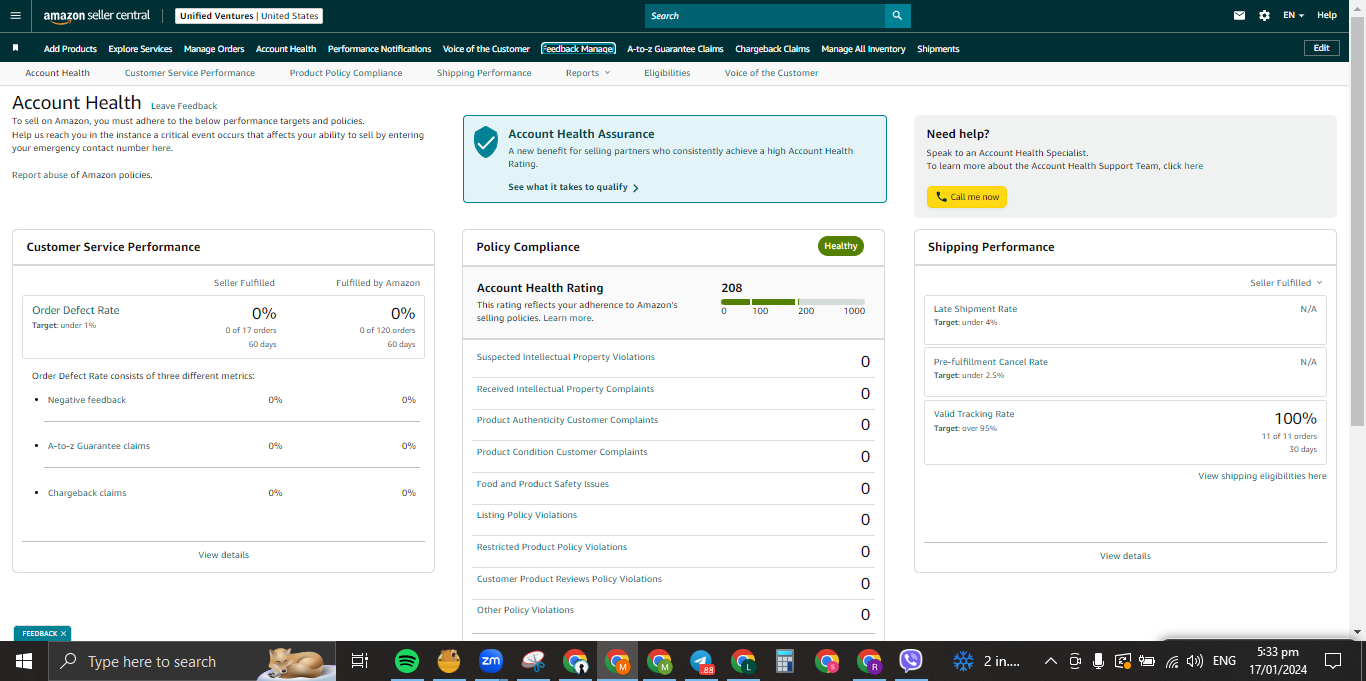Image resolution: width=1366 pixels, height=681 pixels.
Task: Open the EN language dropdown
Action: [1294, 15]
